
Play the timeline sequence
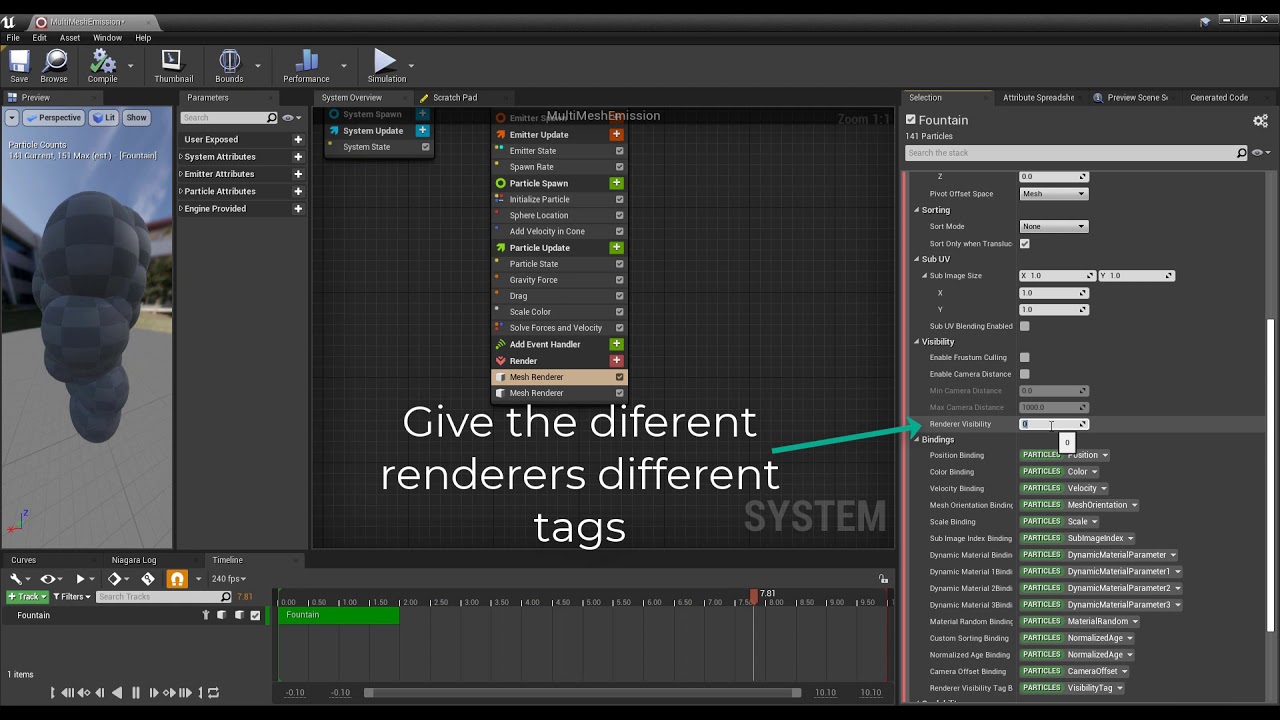pyautogui.click(x=80, y=579)
